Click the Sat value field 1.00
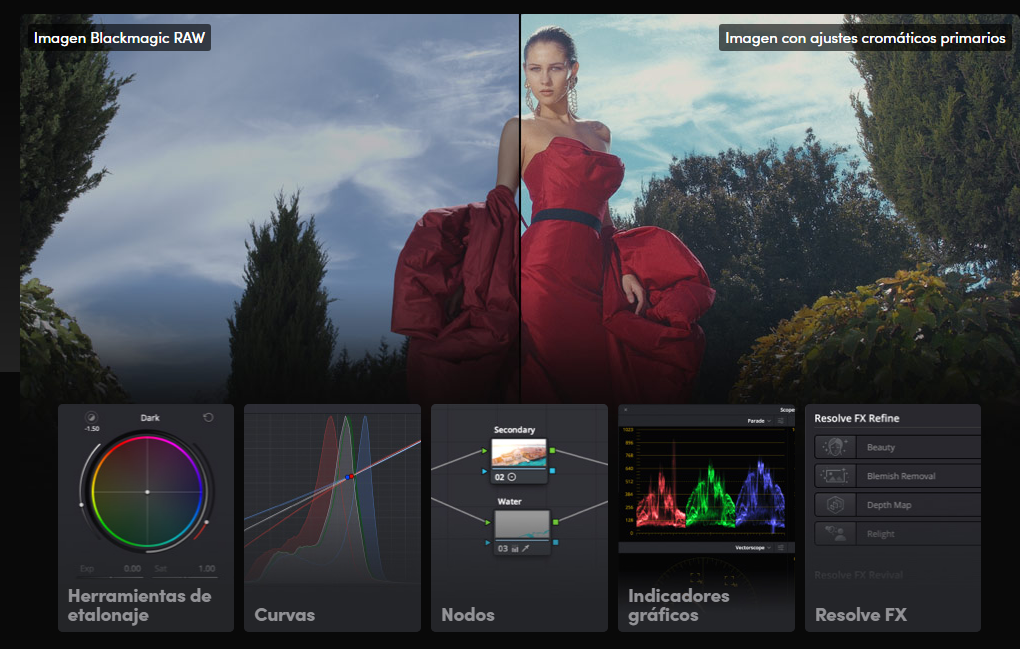 click(206, 568)
